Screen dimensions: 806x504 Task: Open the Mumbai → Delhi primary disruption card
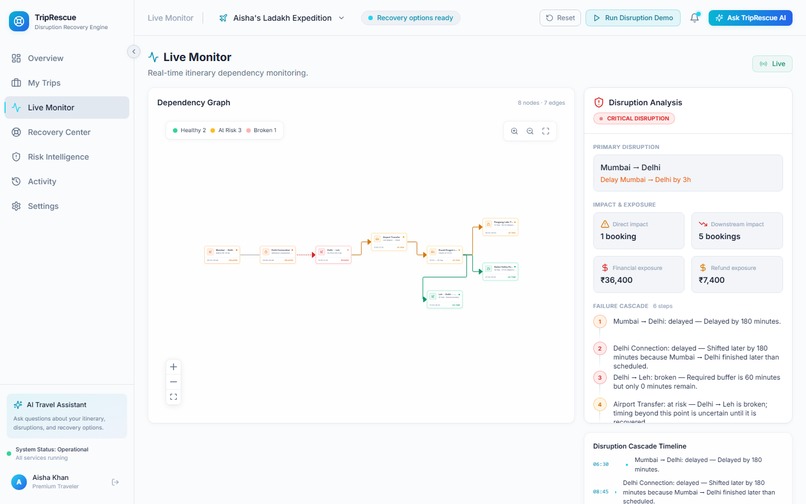point(688,173)
